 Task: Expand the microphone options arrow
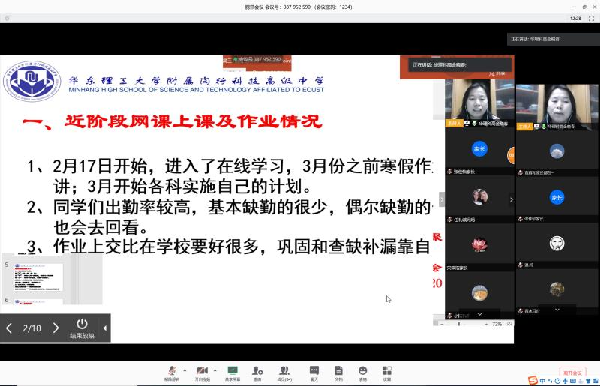click(184, 370)
